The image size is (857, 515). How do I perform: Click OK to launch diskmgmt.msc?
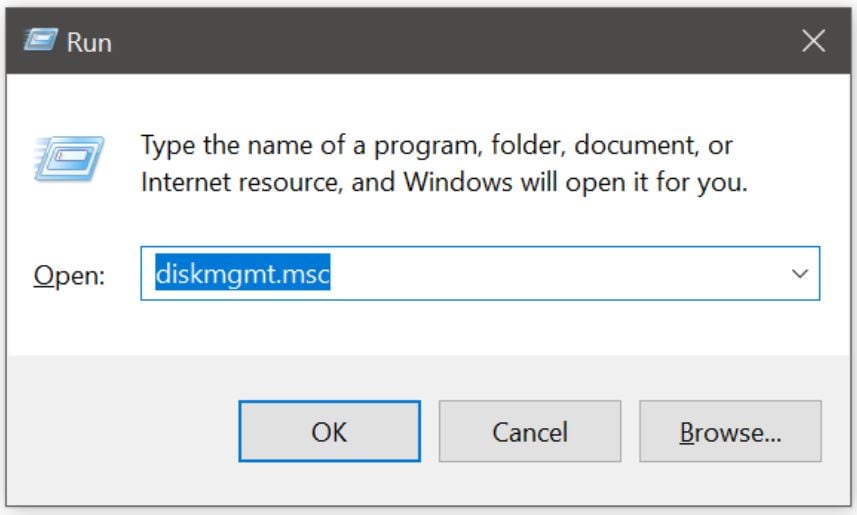click(x=329, y=432)
